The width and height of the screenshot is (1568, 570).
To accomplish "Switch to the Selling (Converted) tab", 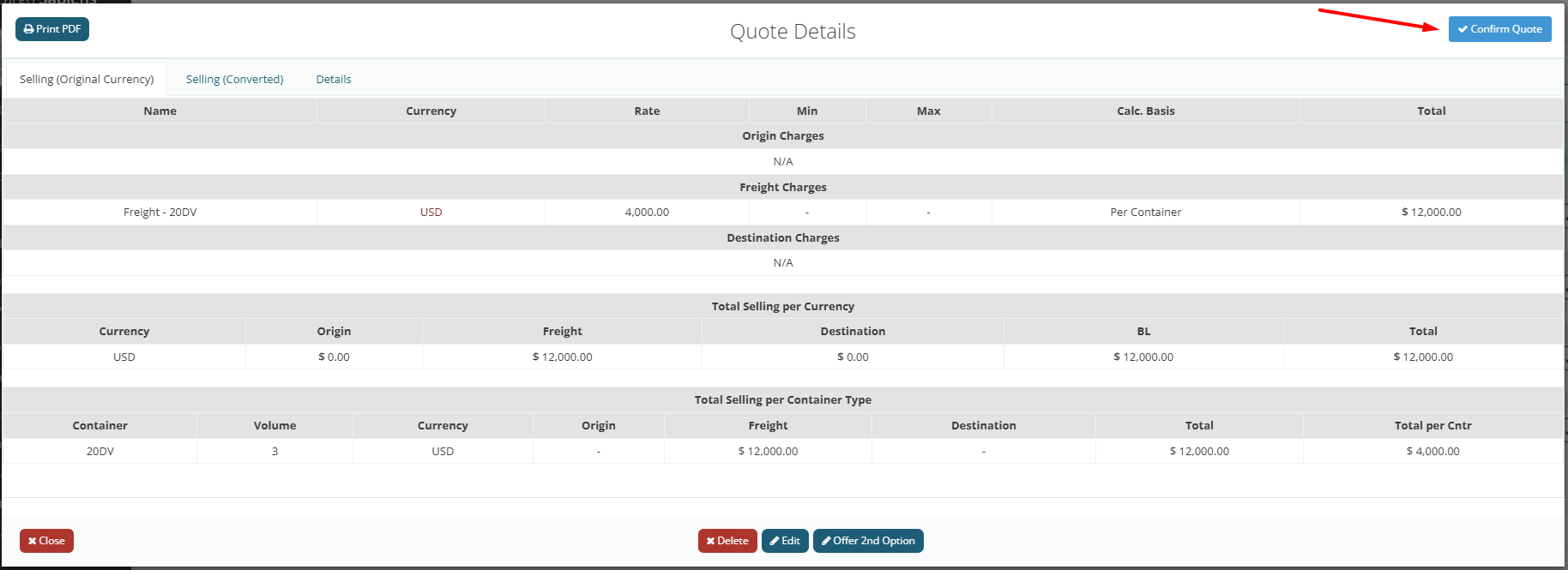I will pos(234,79).
